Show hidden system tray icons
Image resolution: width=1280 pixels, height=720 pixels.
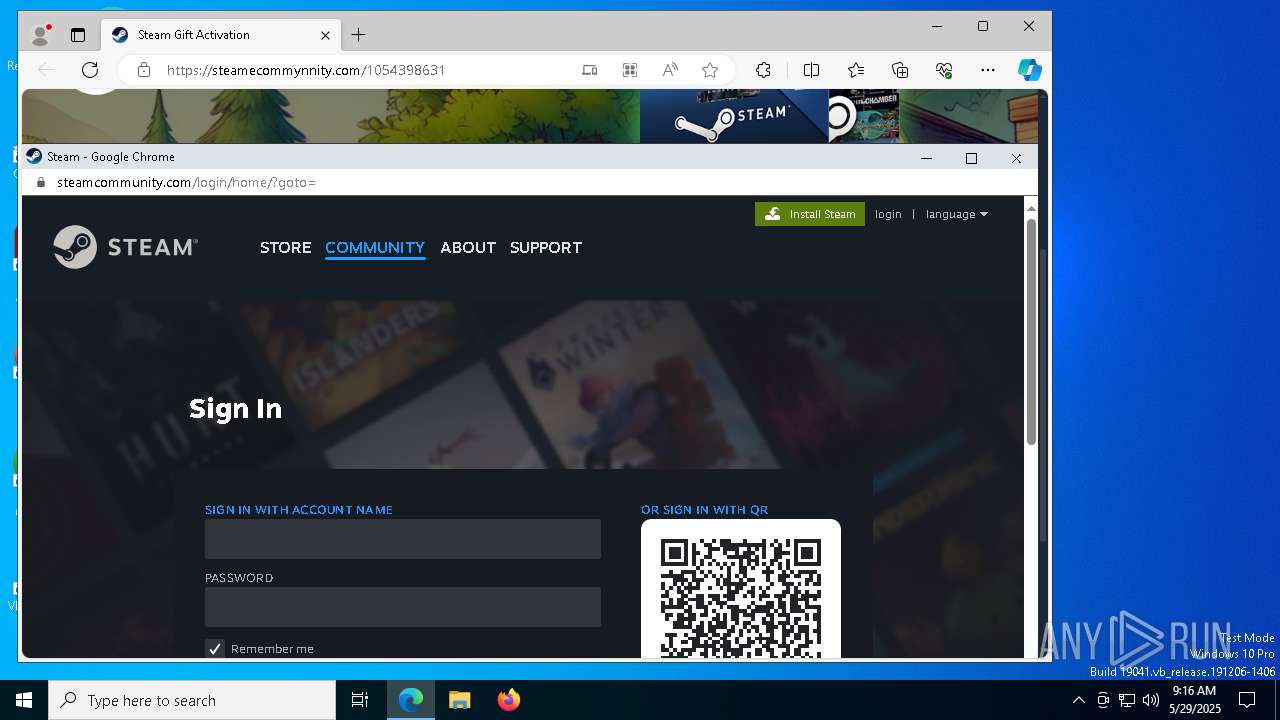pos(1078,700)
